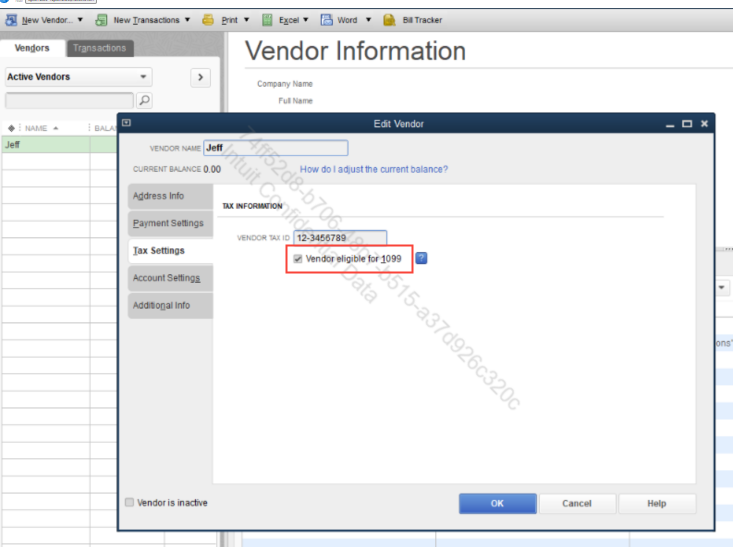Open the Active Vendors filter dropdown
The image size is (736, 547).
[78, 77]
